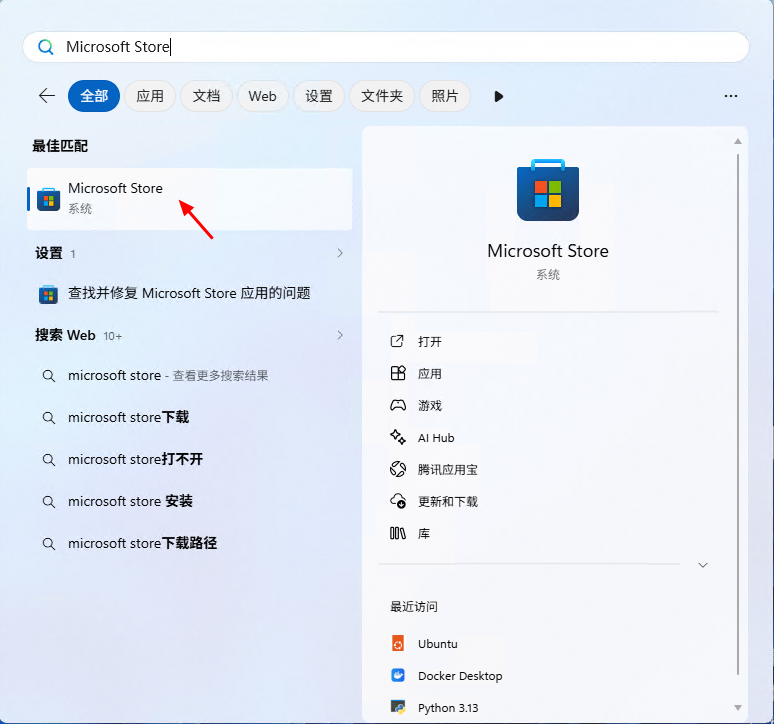Open web suggestion microsoft store 安装

190,502
